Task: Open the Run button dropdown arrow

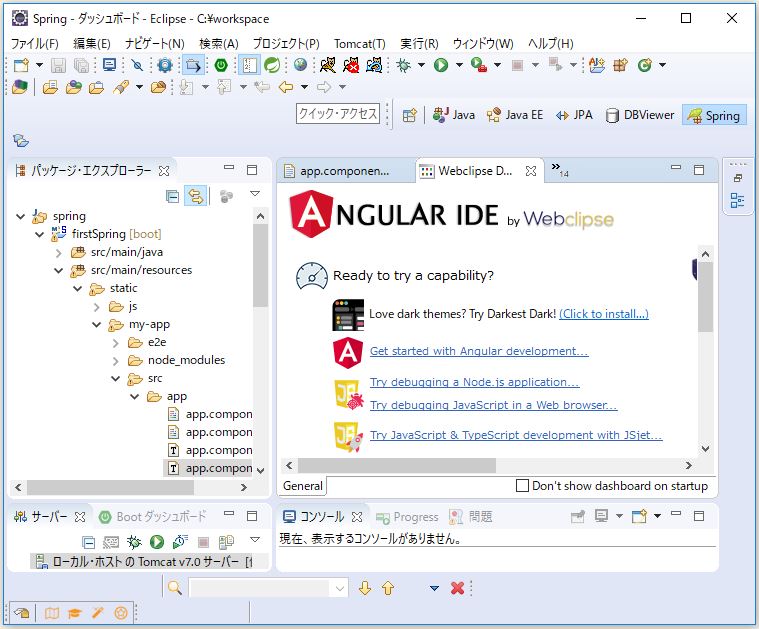Action: (x=459, y=65)
